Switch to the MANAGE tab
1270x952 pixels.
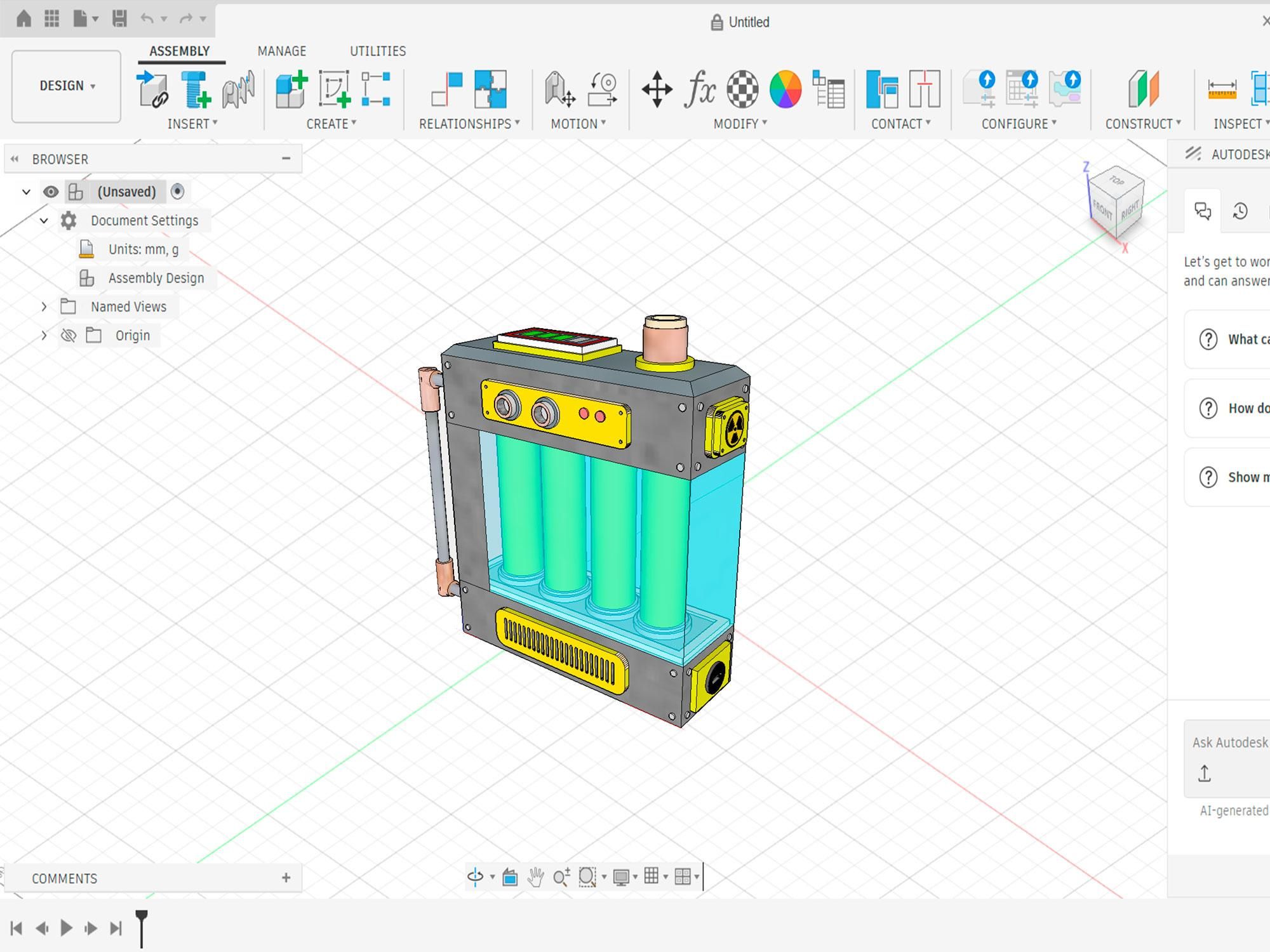[282, 51]
